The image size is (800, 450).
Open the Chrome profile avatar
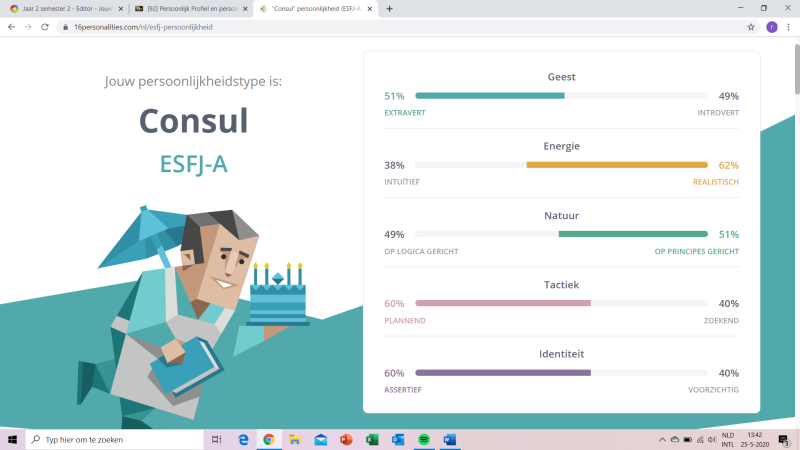coord(771,27)
